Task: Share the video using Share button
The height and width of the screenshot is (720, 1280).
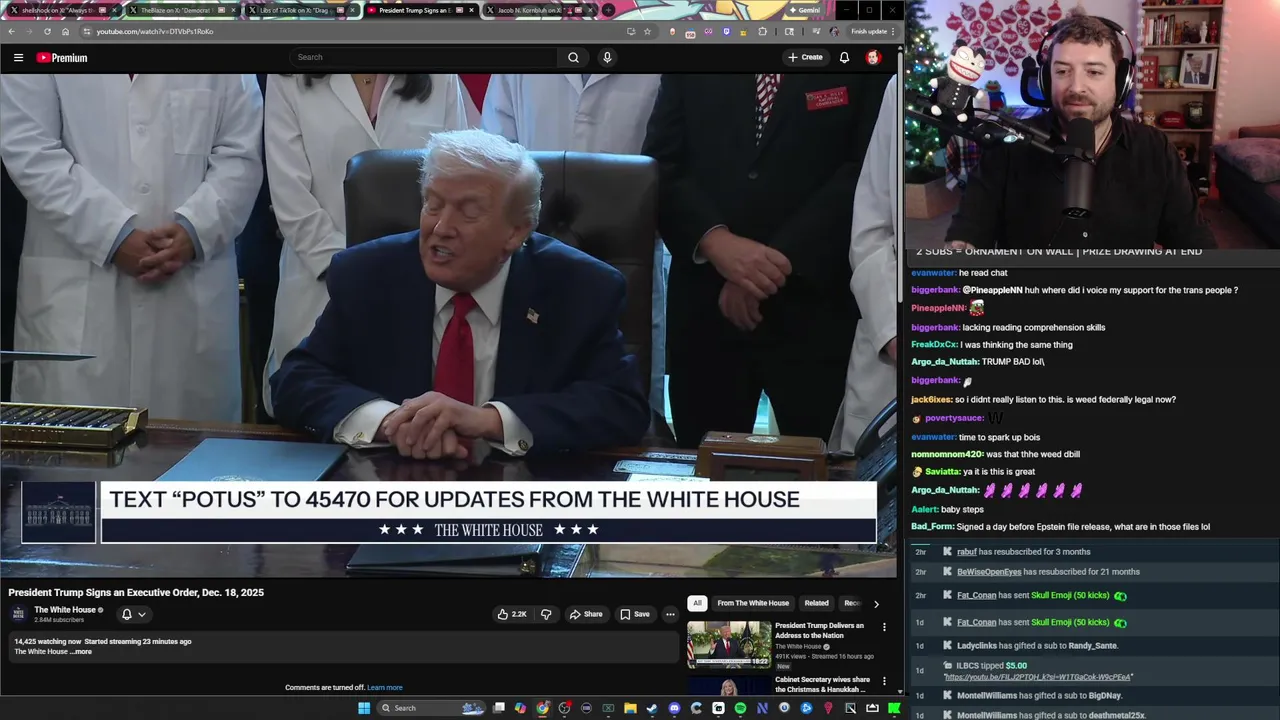Action: pyautogui.click(x=586, y=614)
